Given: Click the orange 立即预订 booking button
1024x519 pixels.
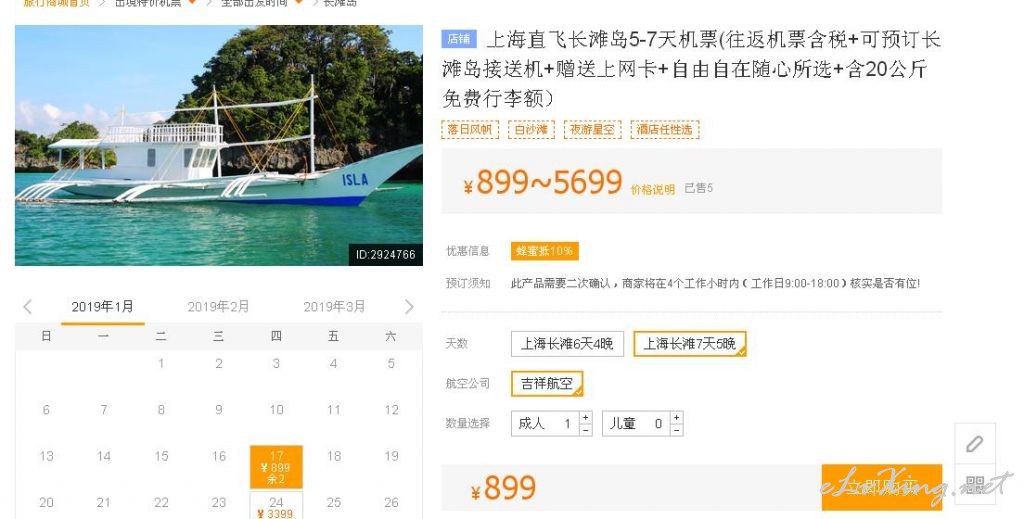Looking at the screenshot, I should [882, 487].
